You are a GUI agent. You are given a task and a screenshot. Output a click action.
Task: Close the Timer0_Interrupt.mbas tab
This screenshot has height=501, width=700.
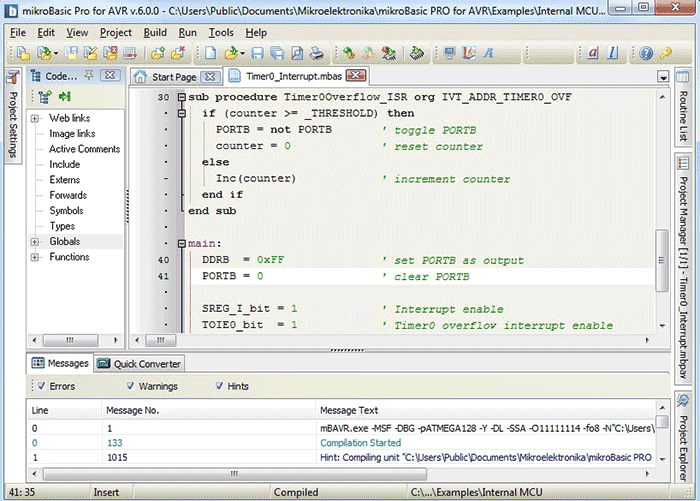point(357,76)
